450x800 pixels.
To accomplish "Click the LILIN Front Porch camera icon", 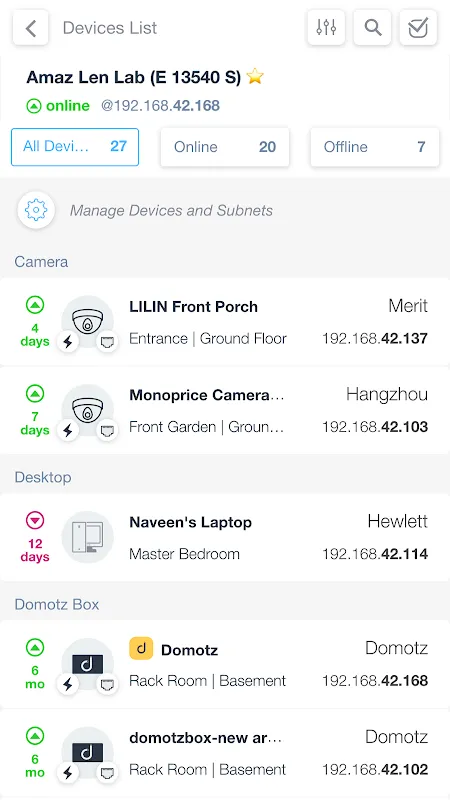I will click(88, 321).
